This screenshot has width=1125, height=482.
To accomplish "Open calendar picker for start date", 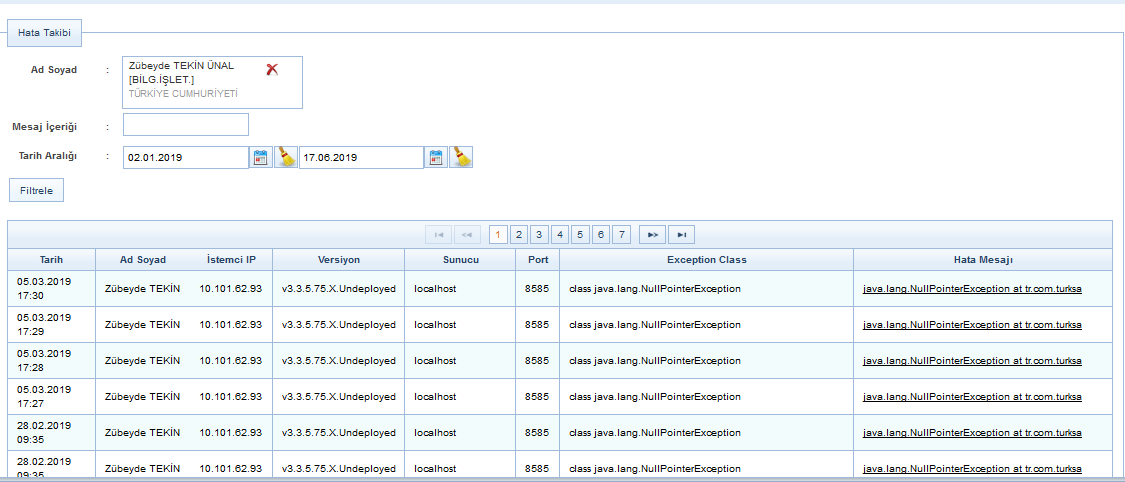I will [261, 157].
